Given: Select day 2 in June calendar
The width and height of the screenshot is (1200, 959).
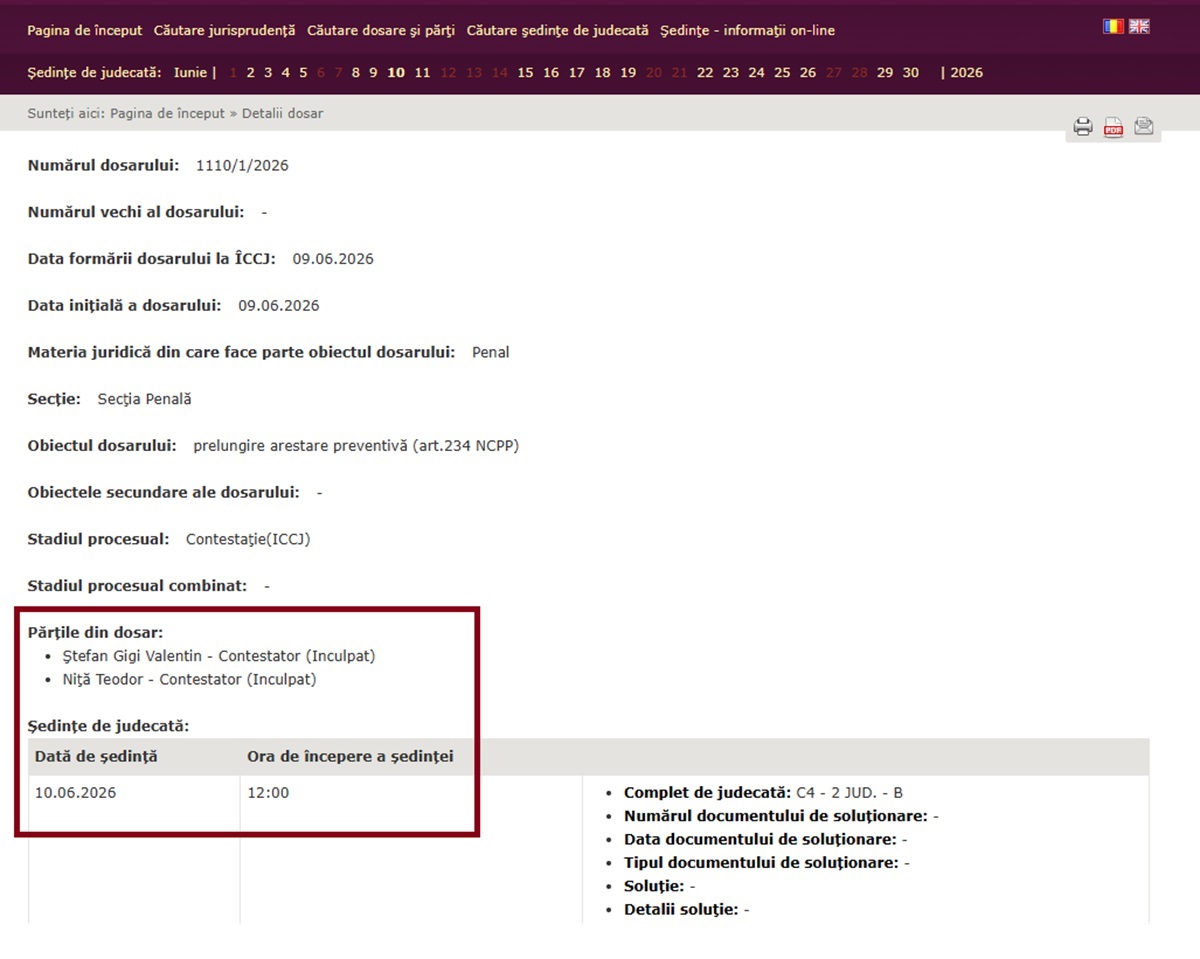Looking at the screenshot, I should pyautogui.click(x=251, y=73).
